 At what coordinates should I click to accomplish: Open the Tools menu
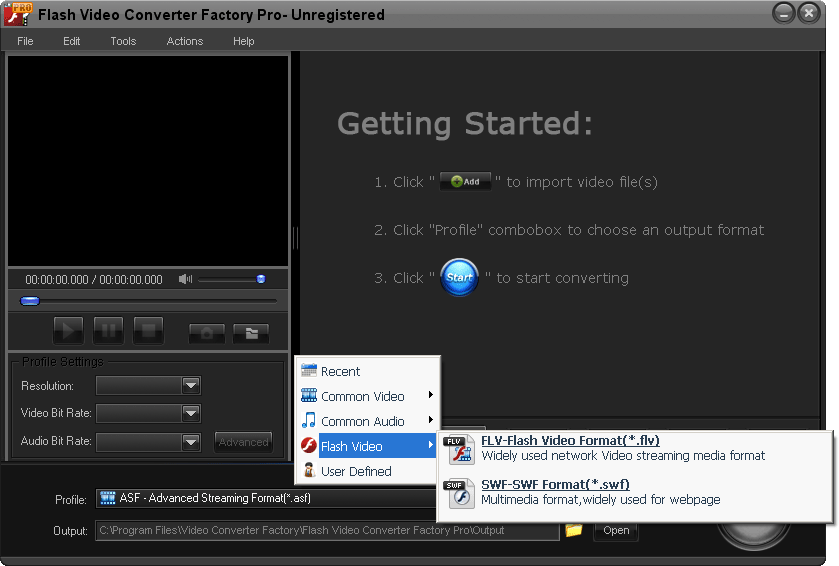[x=123, y=41]
